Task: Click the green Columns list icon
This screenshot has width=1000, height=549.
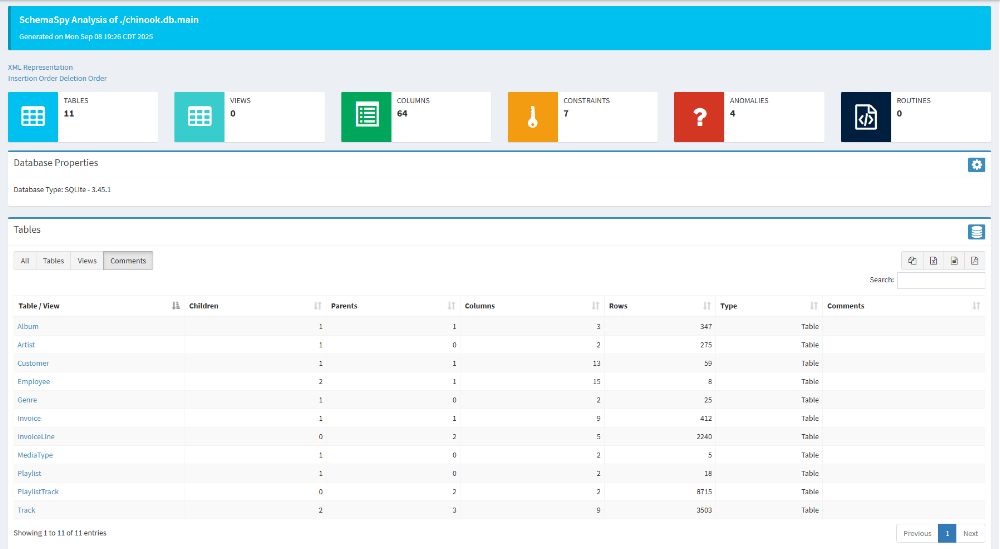Action: pyautogui.click(x=366, y=117)
